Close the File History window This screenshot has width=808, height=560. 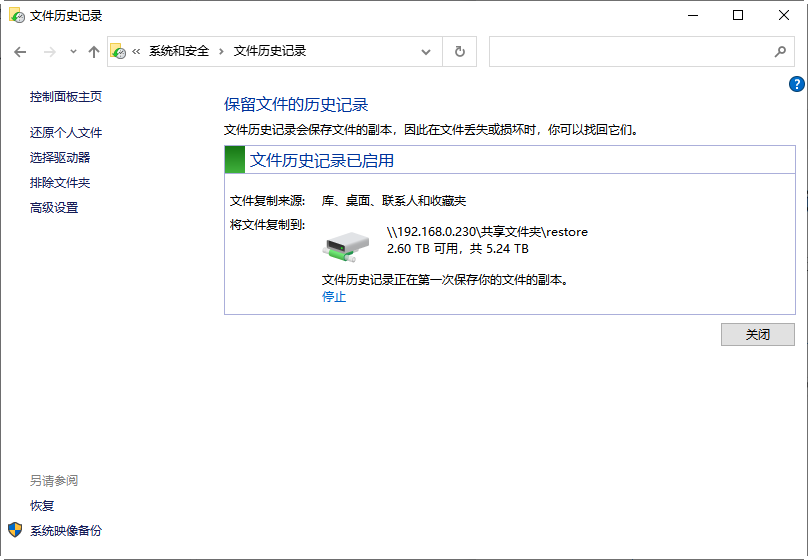(784, 15)
